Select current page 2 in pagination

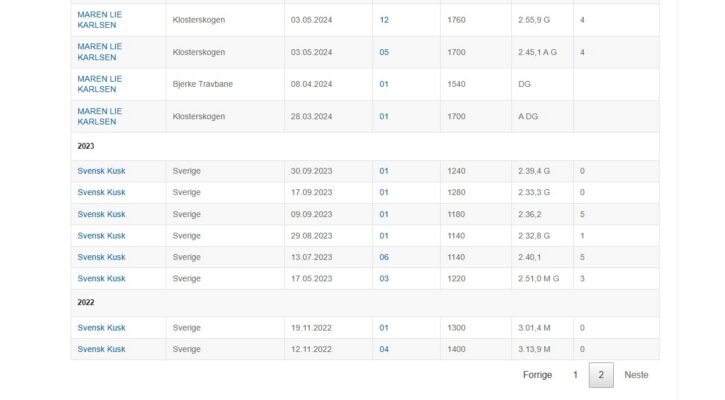point(601,375)
